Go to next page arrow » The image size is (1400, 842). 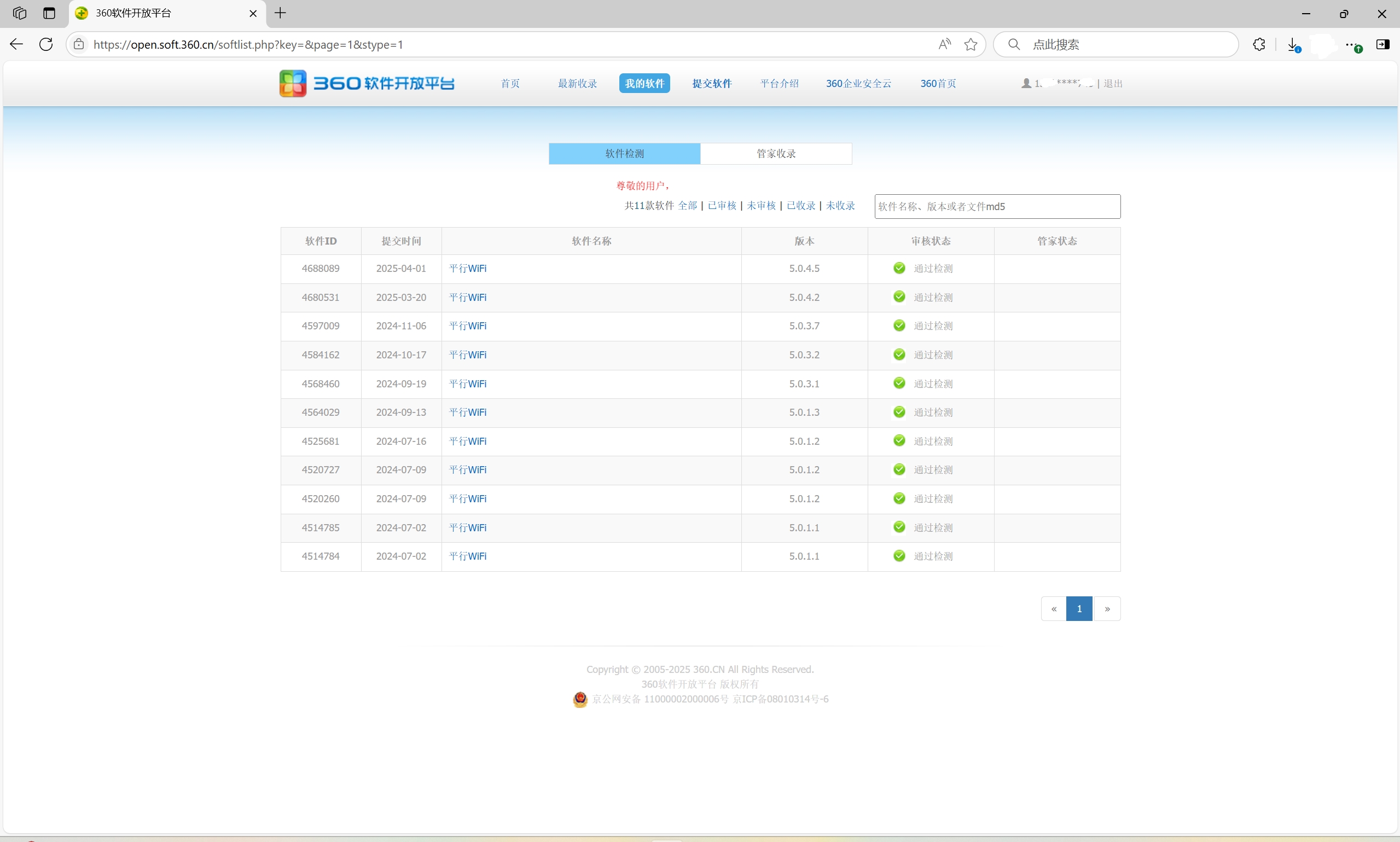click(1107, 609)
